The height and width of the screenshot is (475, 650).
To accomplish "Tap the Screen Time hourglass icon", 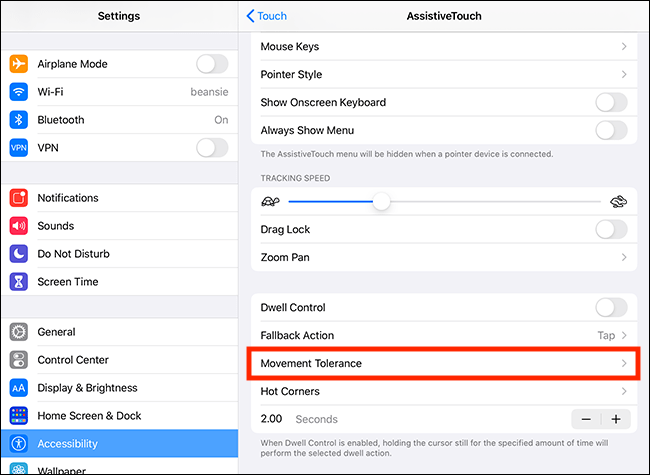I will pyautogui.click(x=19, y=282).
